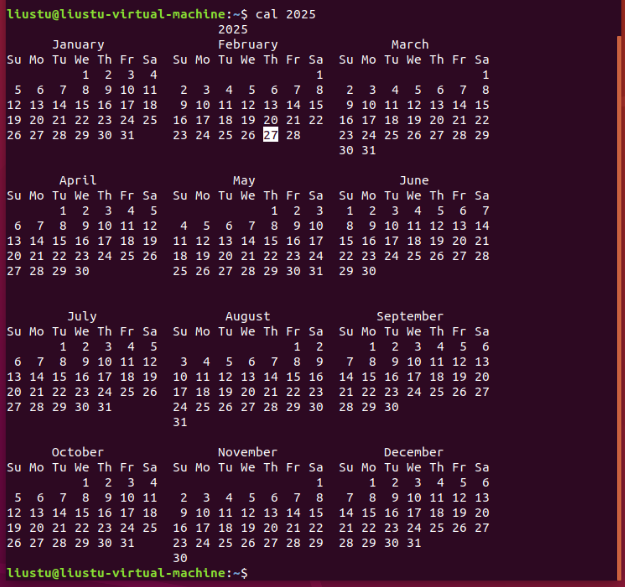Screen dimensions: 625x587
Task: Click date 4 in the July calendar
Action: 128,346
